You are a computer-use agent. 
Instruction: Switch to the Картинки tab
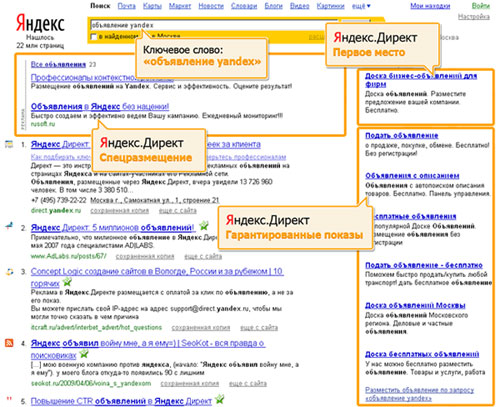[x=330, y=6]
